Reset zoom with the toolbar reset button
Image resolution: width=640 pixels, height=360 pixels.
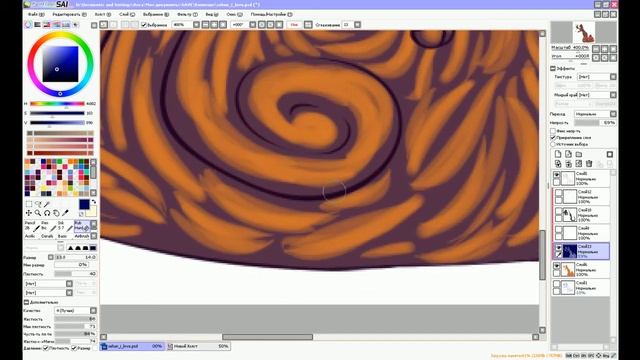(x=223, y=25)
